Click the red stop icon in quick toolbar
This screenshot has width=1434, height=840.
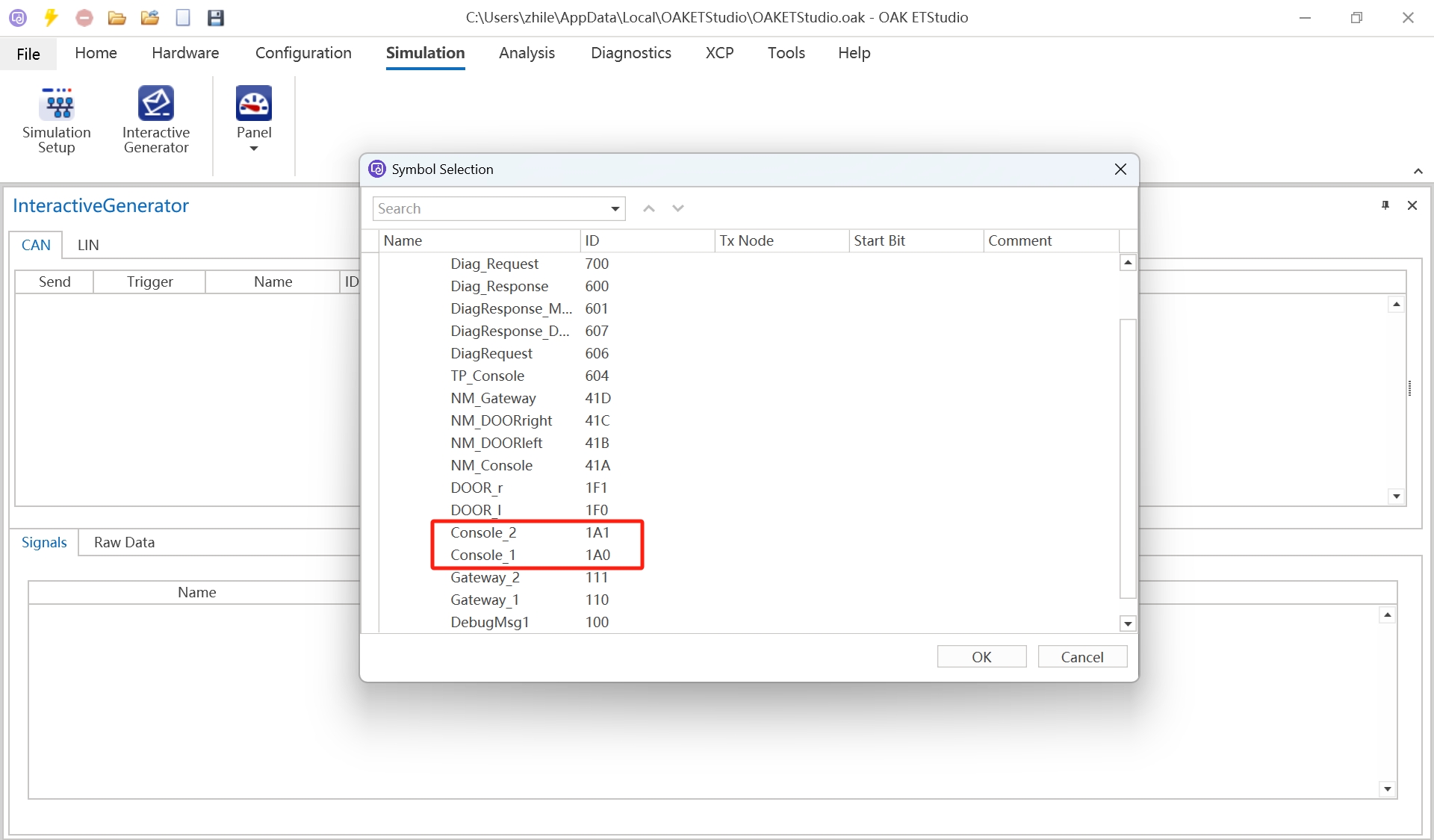[84, 17]
